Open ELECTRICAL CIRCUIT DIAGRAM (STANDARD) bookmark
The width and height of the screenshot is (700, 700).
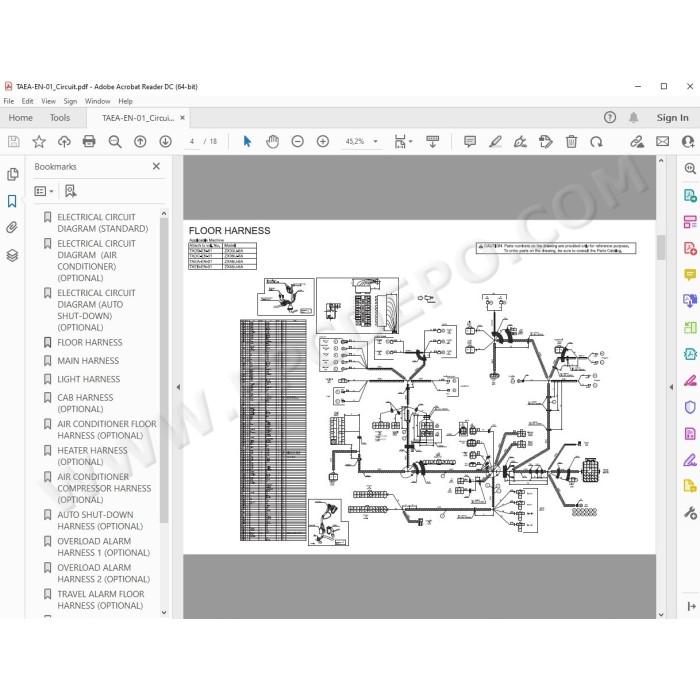102,222
